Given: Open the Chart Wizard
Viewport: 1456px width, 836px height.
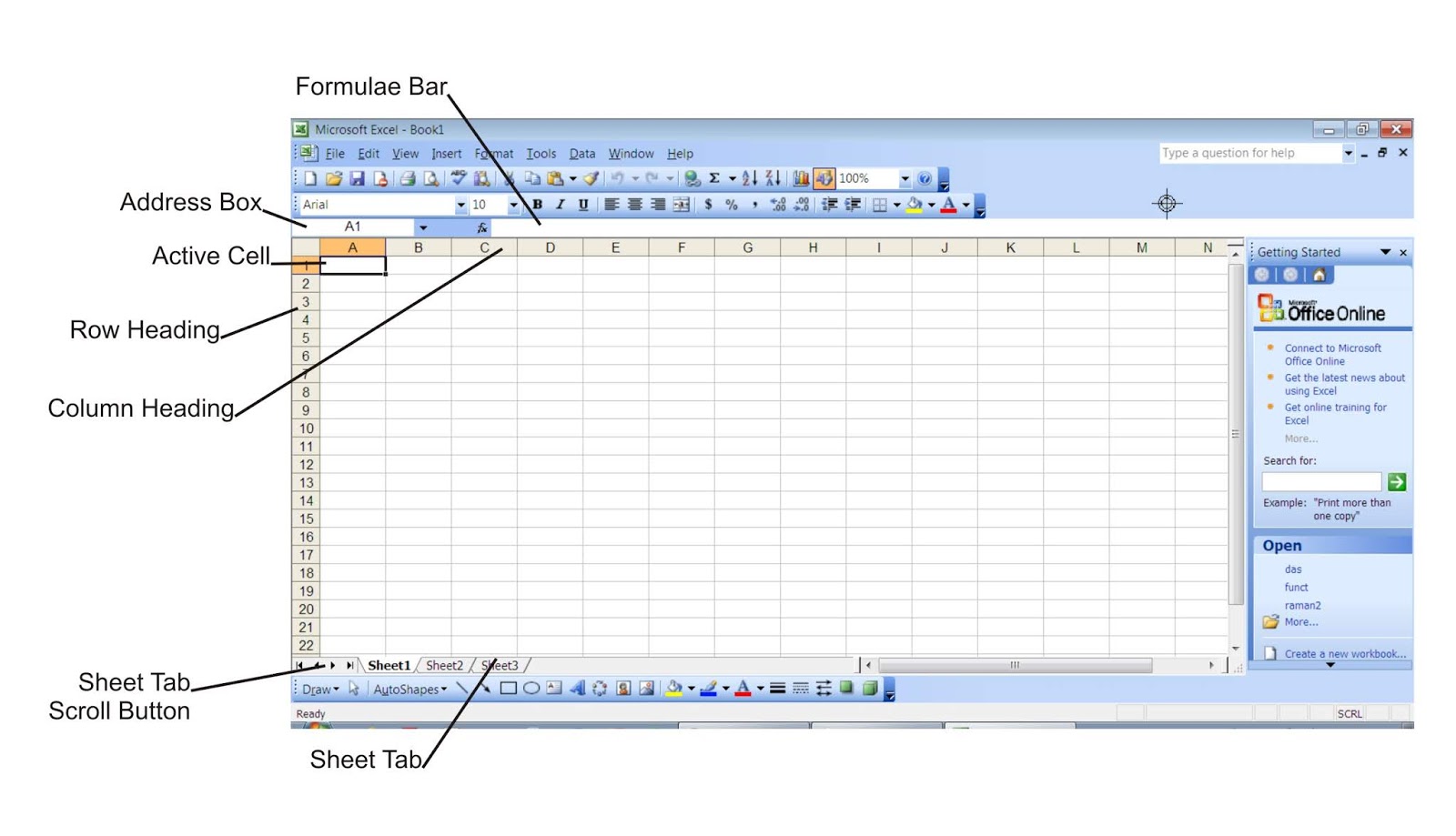Looking at the screenshot, I should tap(801, 179).
